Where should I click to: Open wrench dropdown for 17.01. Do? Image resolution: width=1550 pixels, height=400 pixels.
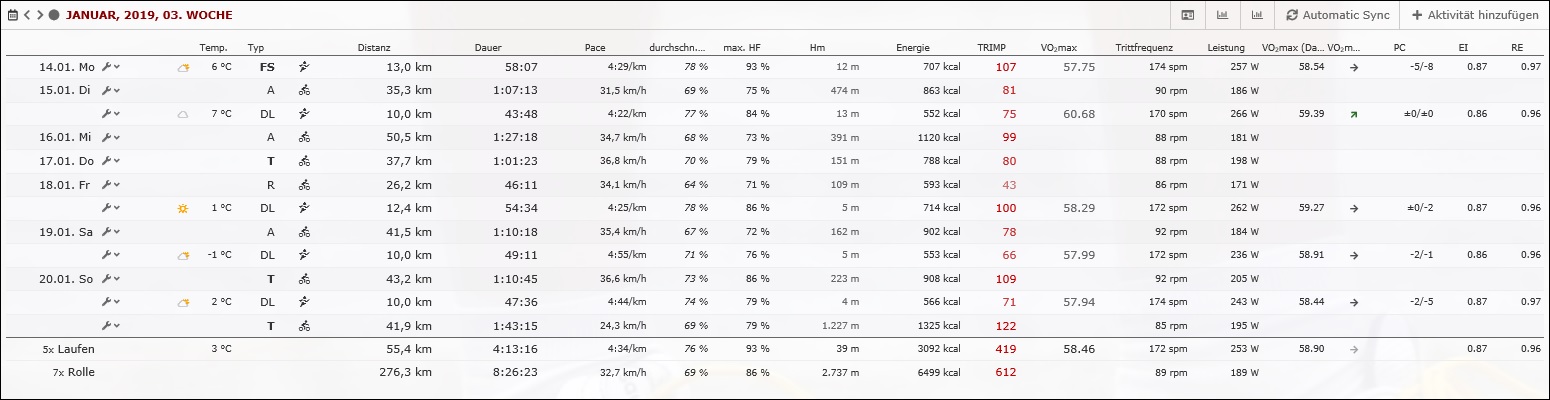point(111,161)
